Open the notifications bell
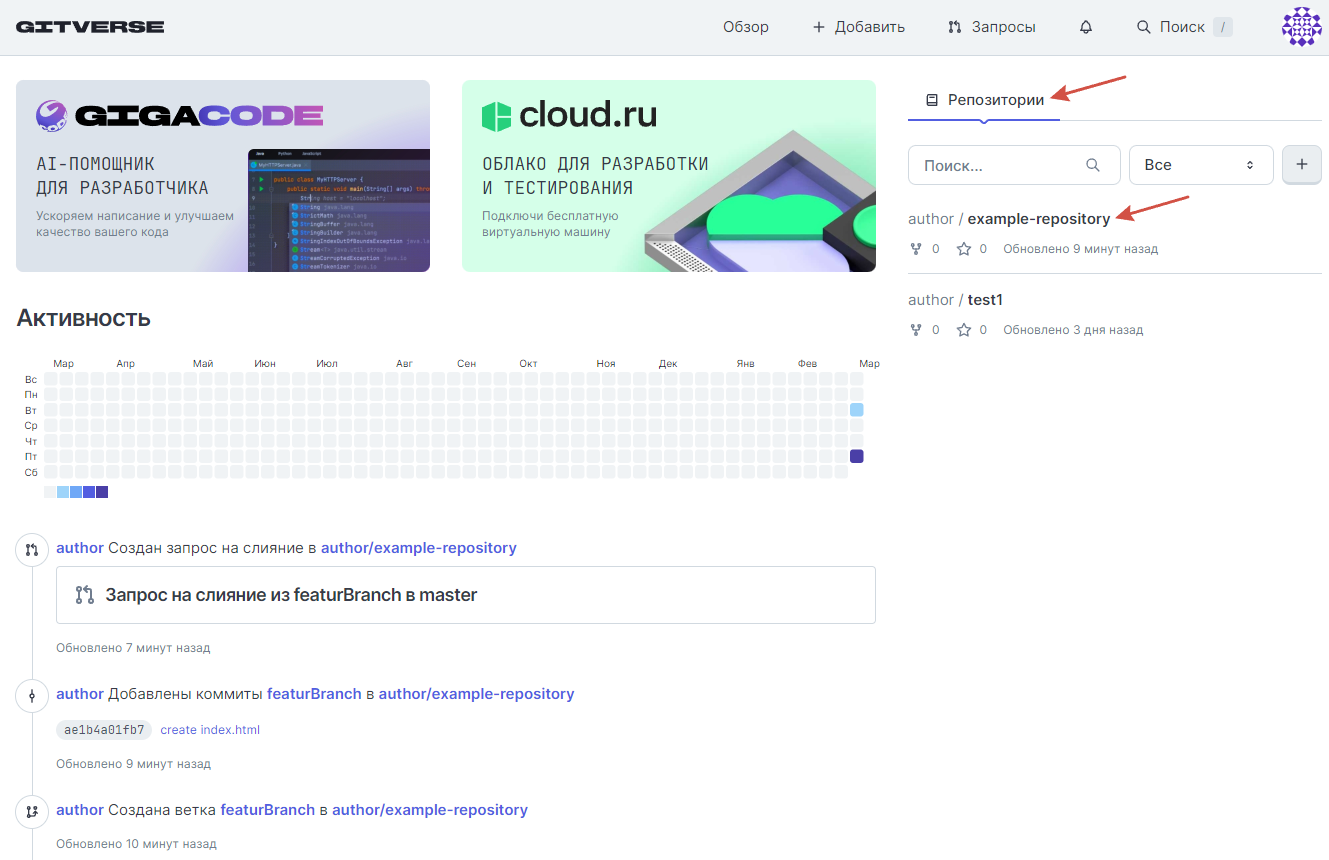 [x=1086, y=27]
